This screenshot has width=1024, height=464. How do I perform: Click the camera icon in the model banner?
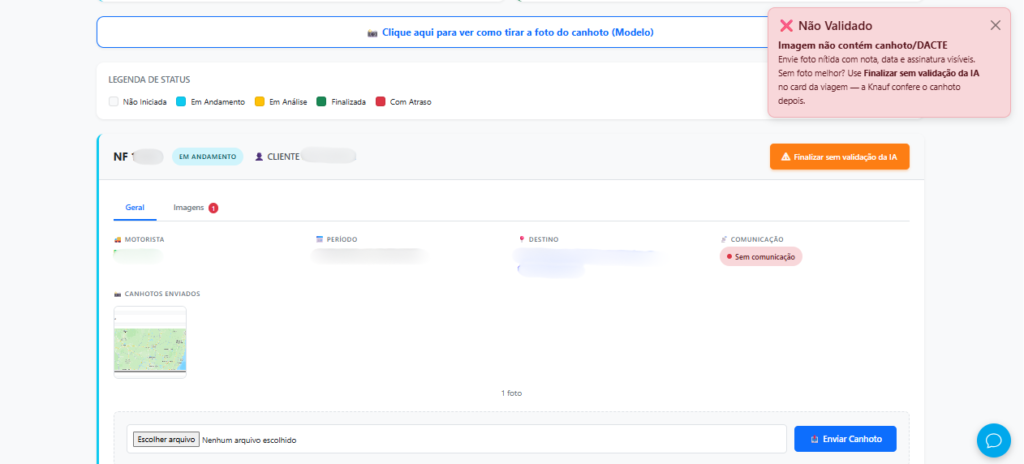point(373,32)
